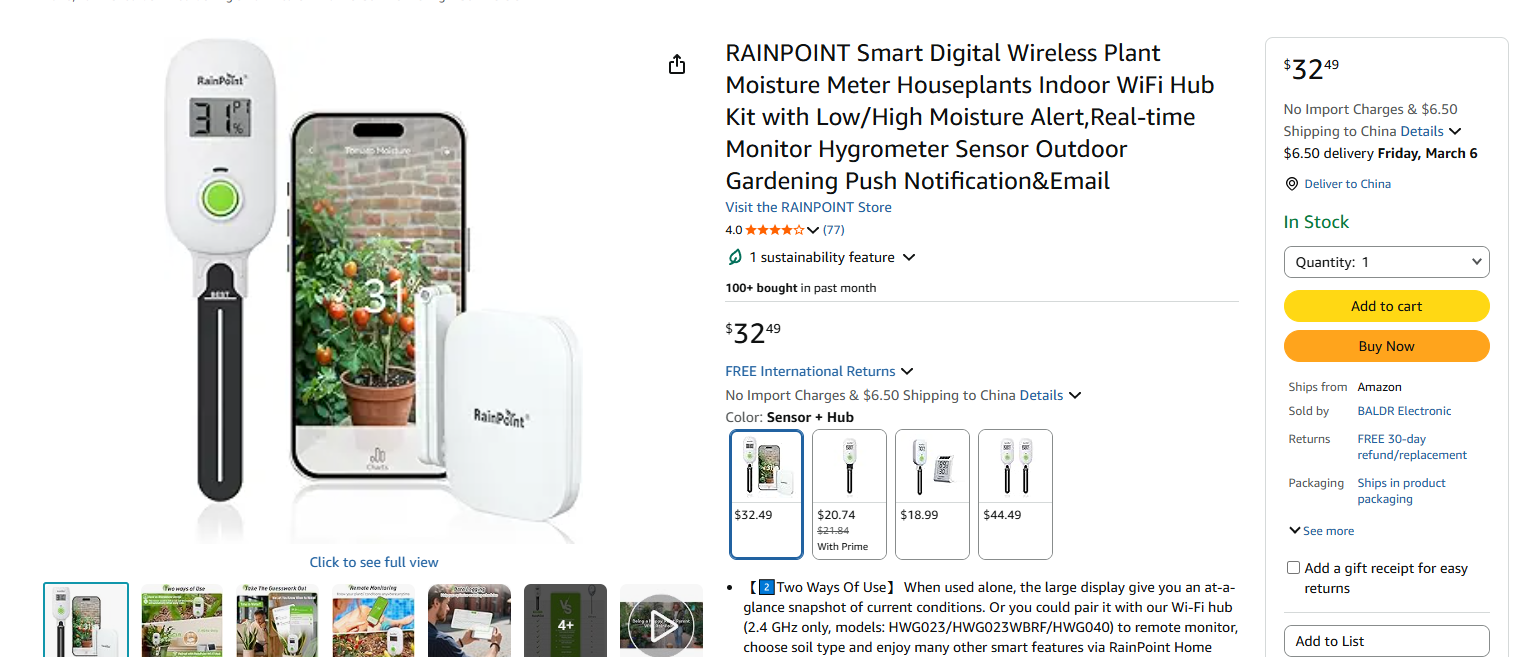
Task: Visit the RAINPOINT Store link
Action: pos(808,207)
